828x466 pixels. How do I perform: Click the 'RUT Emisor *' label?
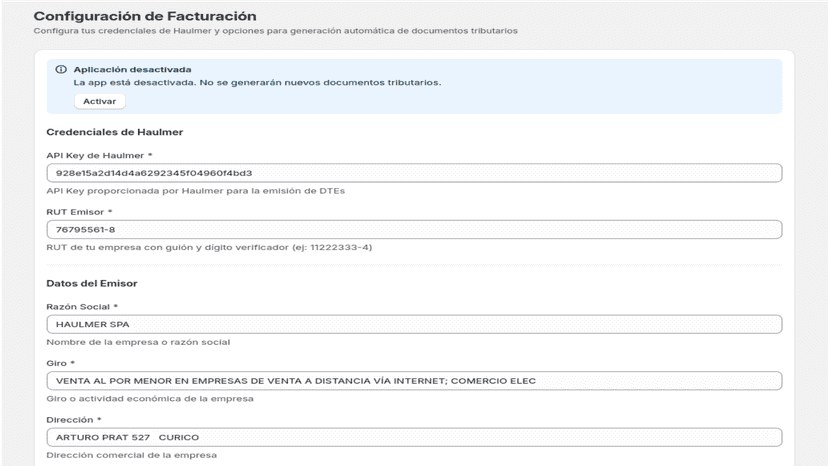[x=79, y=212]
